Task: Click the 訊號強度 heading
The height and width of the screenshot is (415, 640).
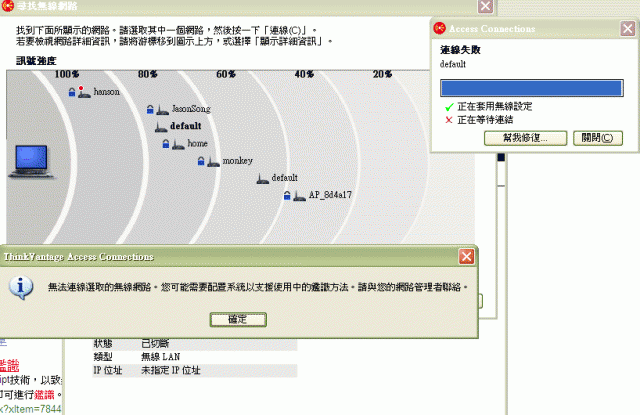Action: tap(36, 61)
